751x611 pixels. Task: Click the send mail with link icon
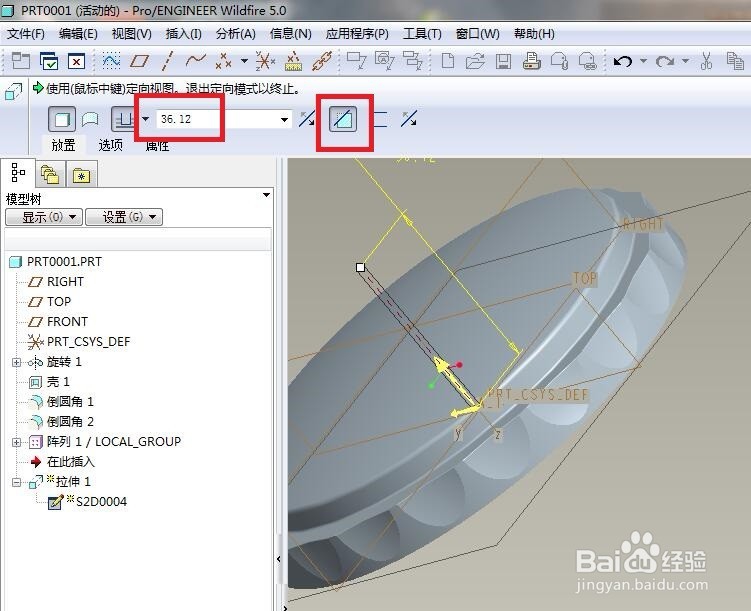[588, 61]
